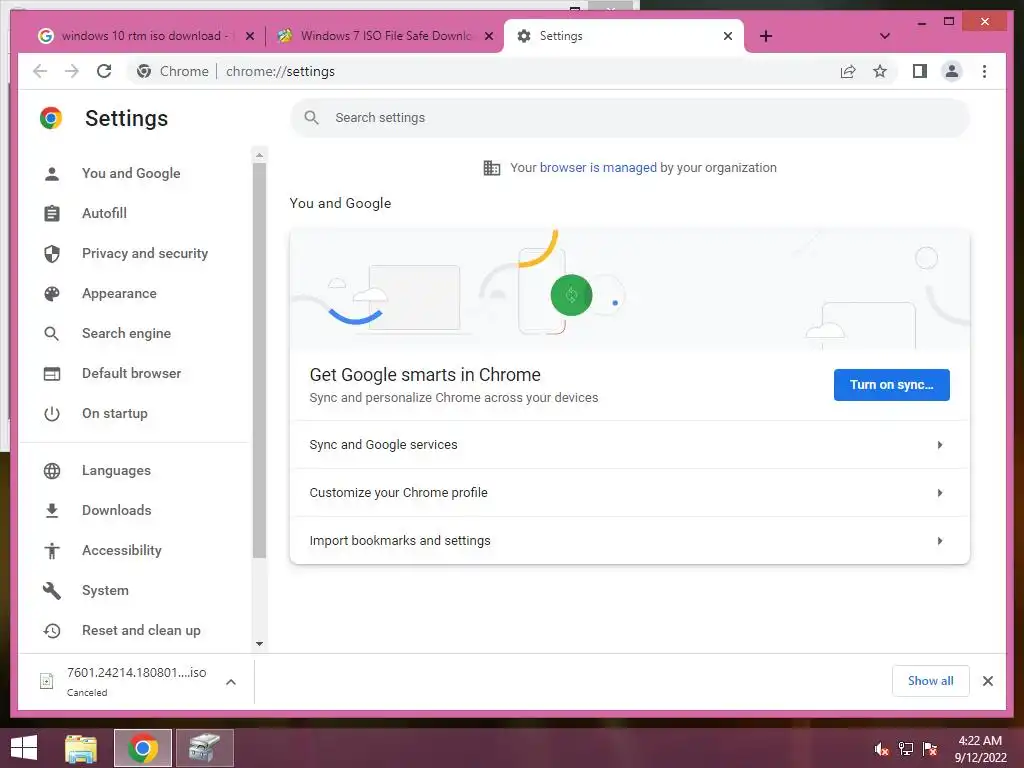The height and width of the screenshot is (768, 1024).
Task: Open Reset and clean up settings
Action: tap(141, 630)
